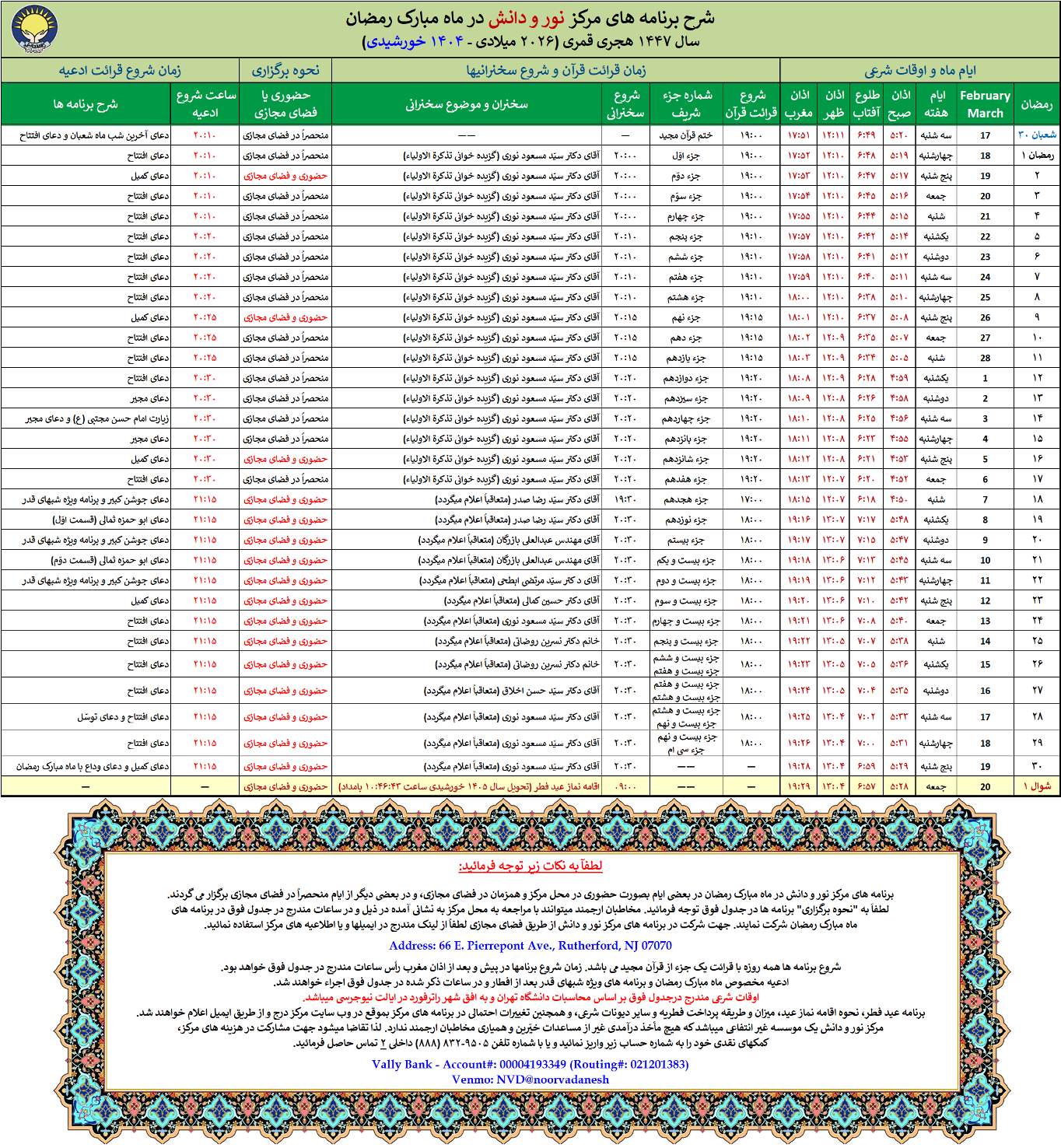The width and height of the screenshot is (1061, 1148).
Task: Click the Address line for Pierrepont Ave, Rutherford
Action: tap(530, 946)
